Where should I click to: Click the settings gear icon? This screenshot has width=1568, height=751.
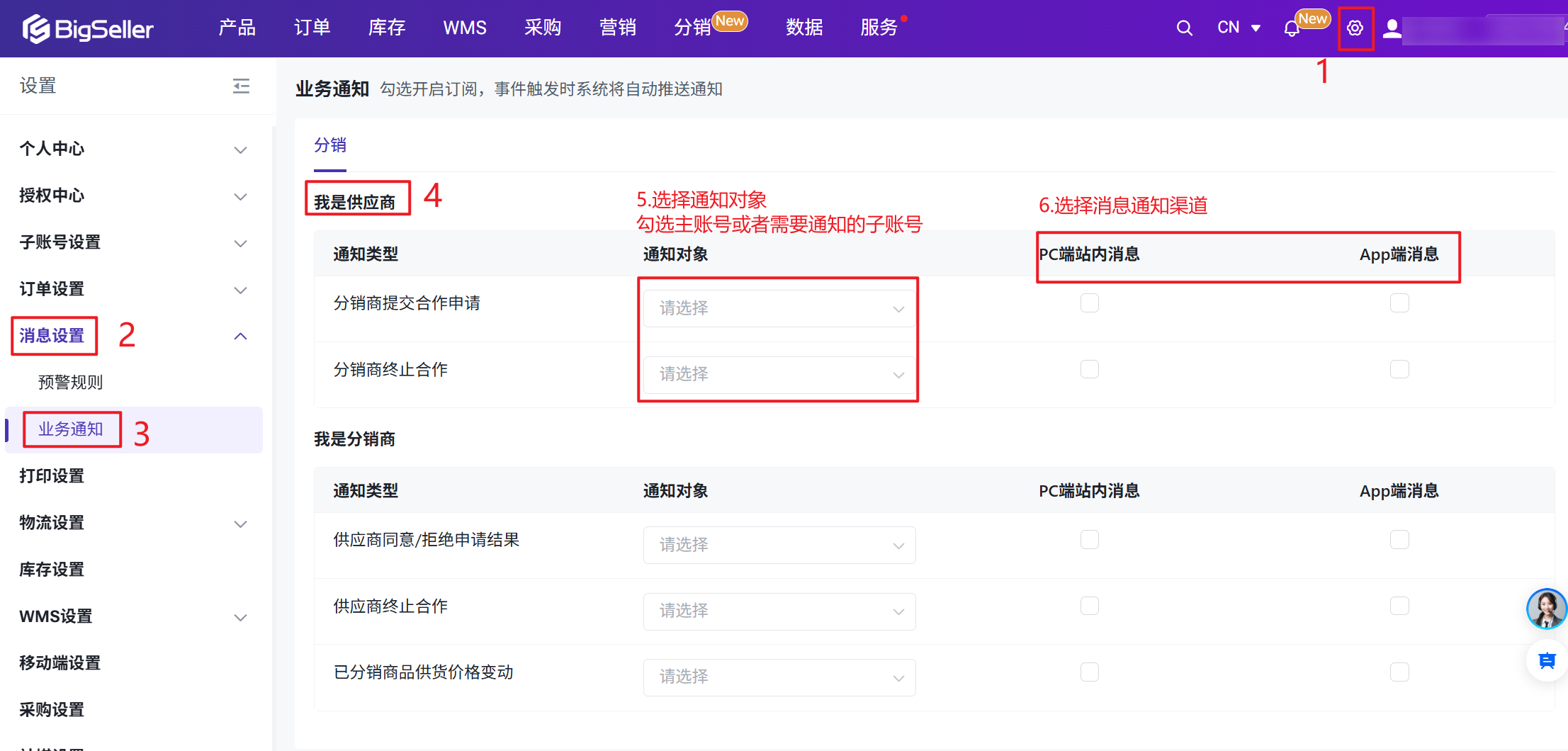click(1355, 28)
